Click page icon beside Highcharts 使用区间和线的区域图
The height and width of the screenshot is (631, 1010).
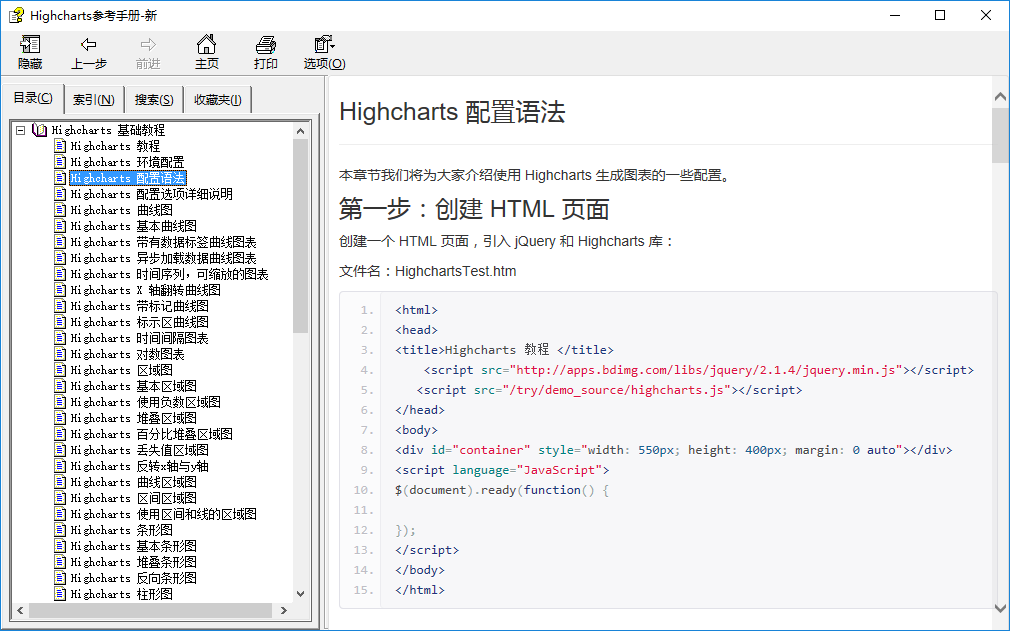click(60, 514)
